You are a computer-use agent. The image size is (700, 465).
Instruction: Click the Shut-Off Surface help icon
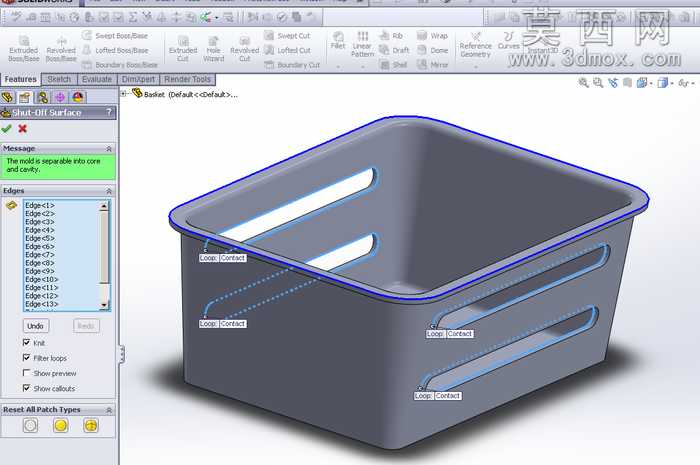point(108,112)
